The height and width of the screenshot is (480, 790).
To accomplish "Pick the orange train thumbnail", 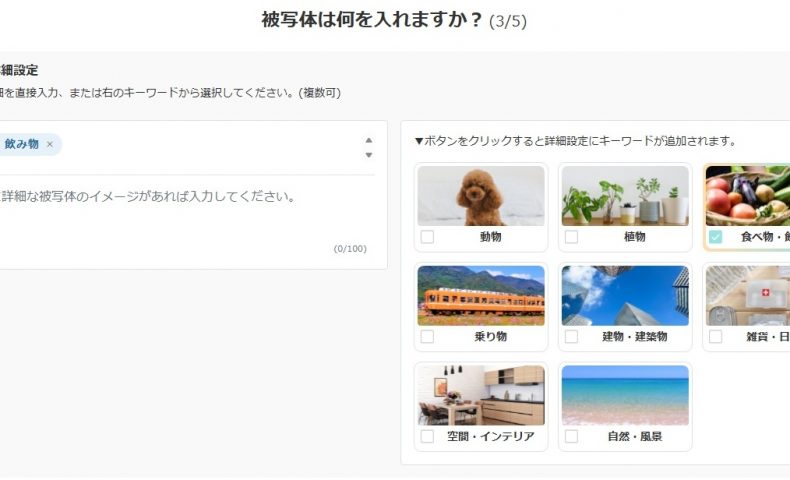I will (x=481, y=295).
